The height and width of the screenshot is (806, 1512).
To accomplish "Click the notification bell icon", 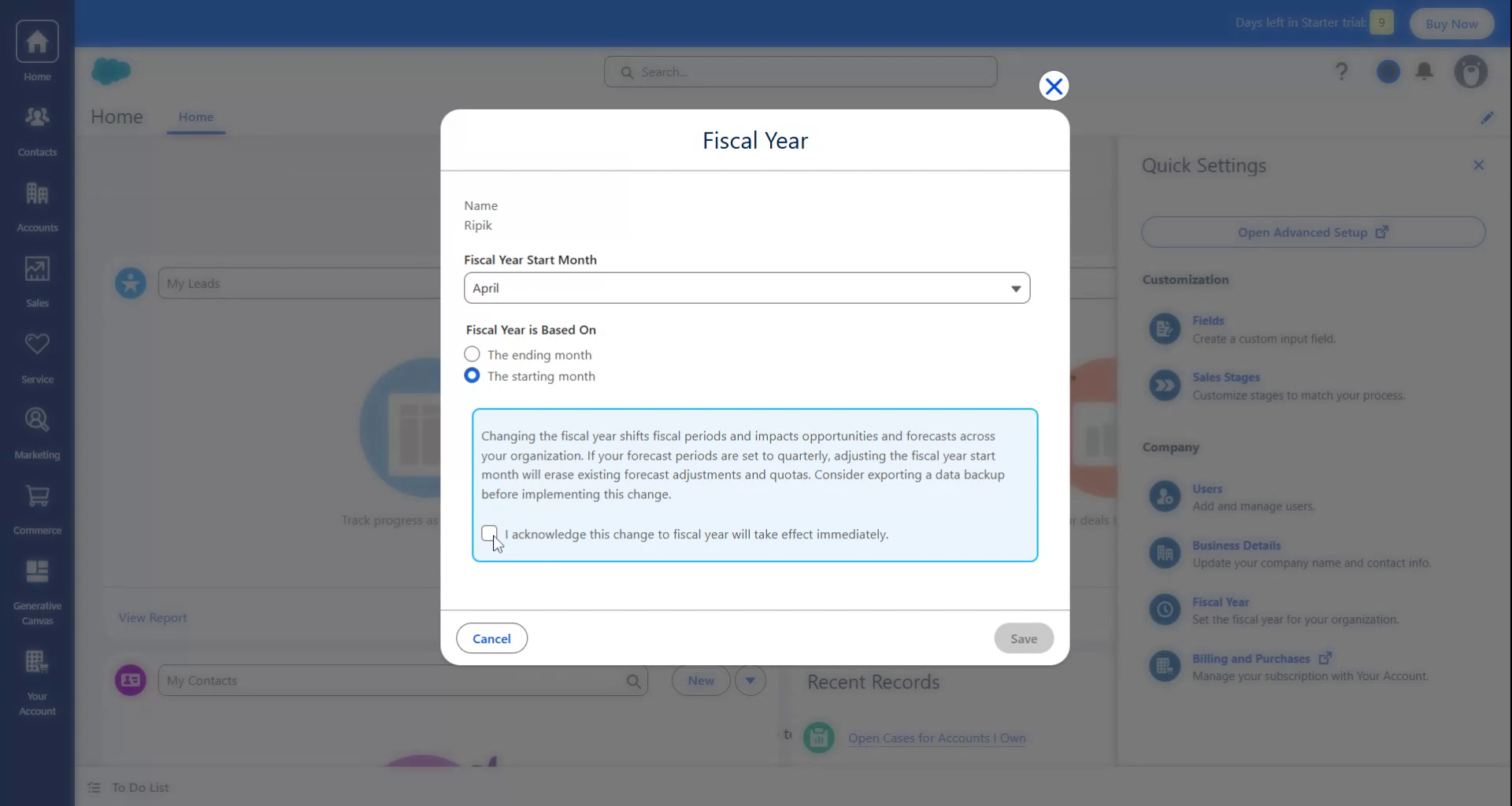I will (1425, 71).
